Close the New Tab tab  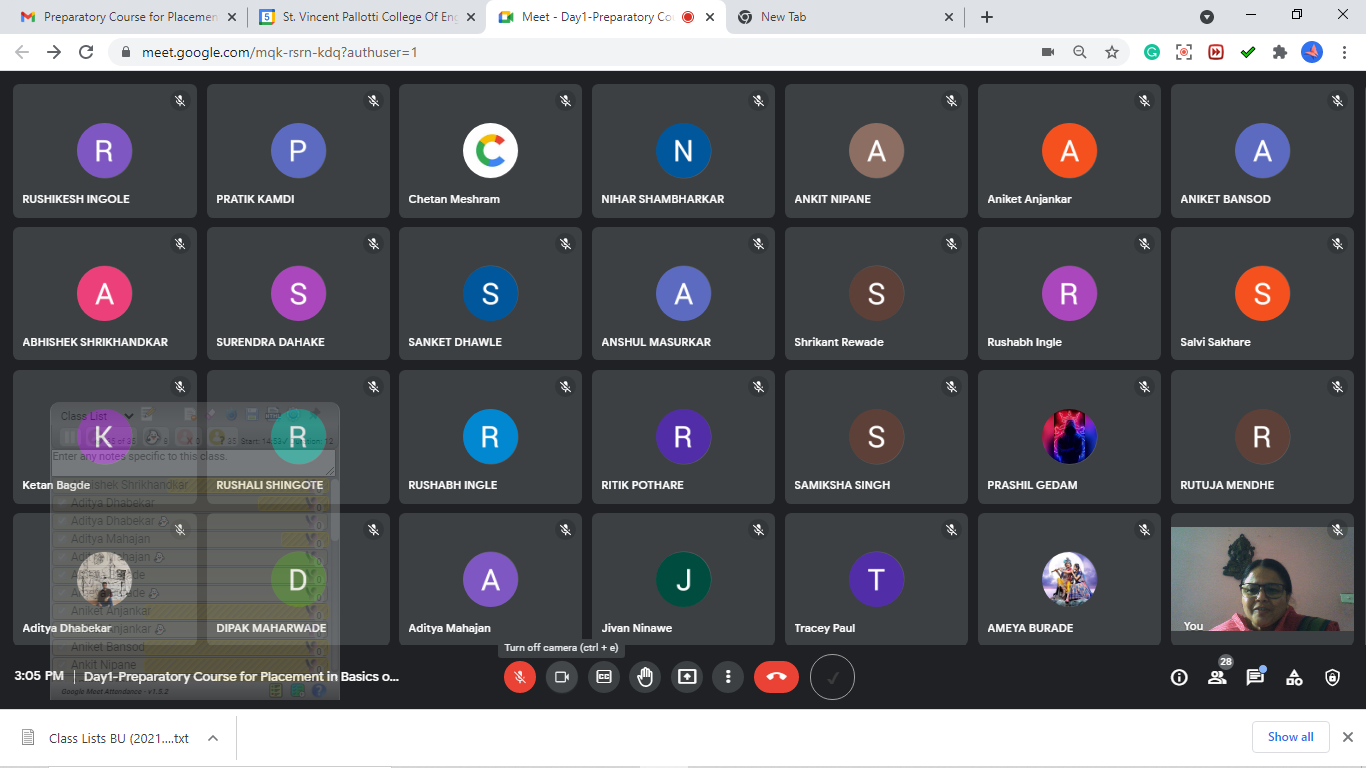[948, 17]
